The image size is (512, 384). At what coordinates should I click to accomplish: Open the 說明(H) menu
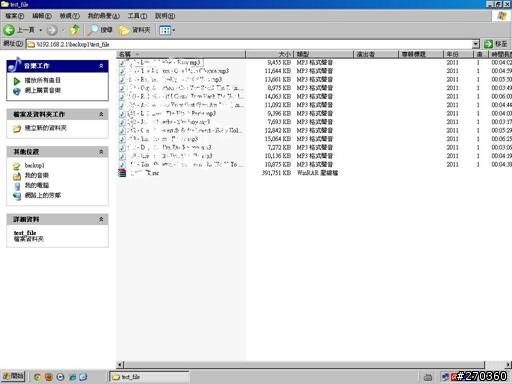pyautogui.click(x=165, y=16)
